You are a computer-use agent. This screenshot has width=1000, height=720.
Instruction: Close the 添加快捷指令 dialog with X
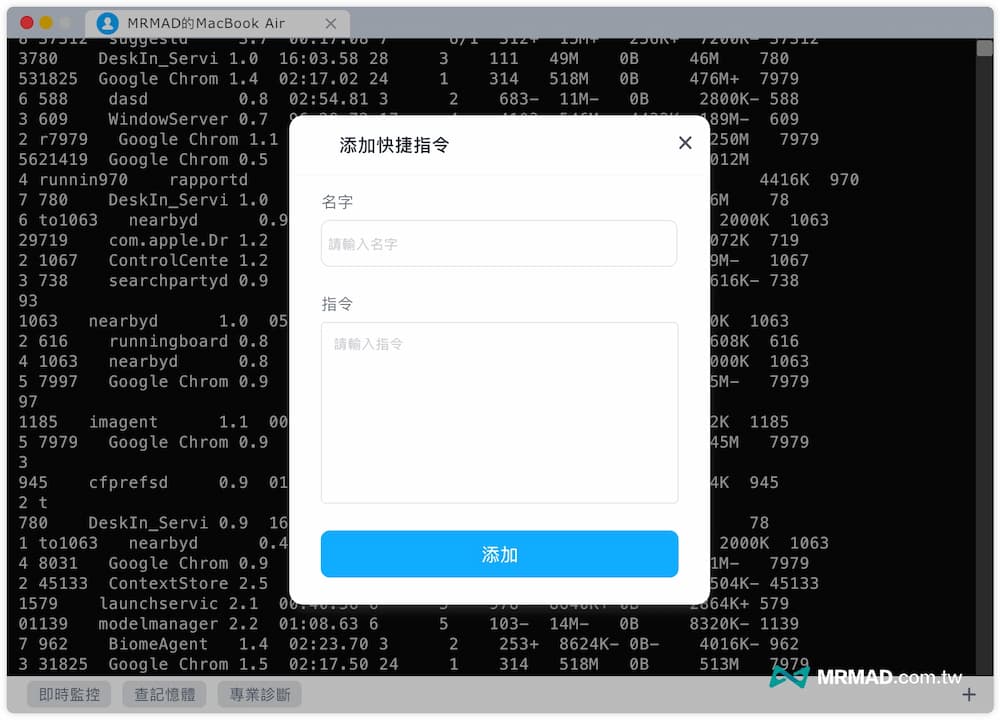[x=685, y=143]
